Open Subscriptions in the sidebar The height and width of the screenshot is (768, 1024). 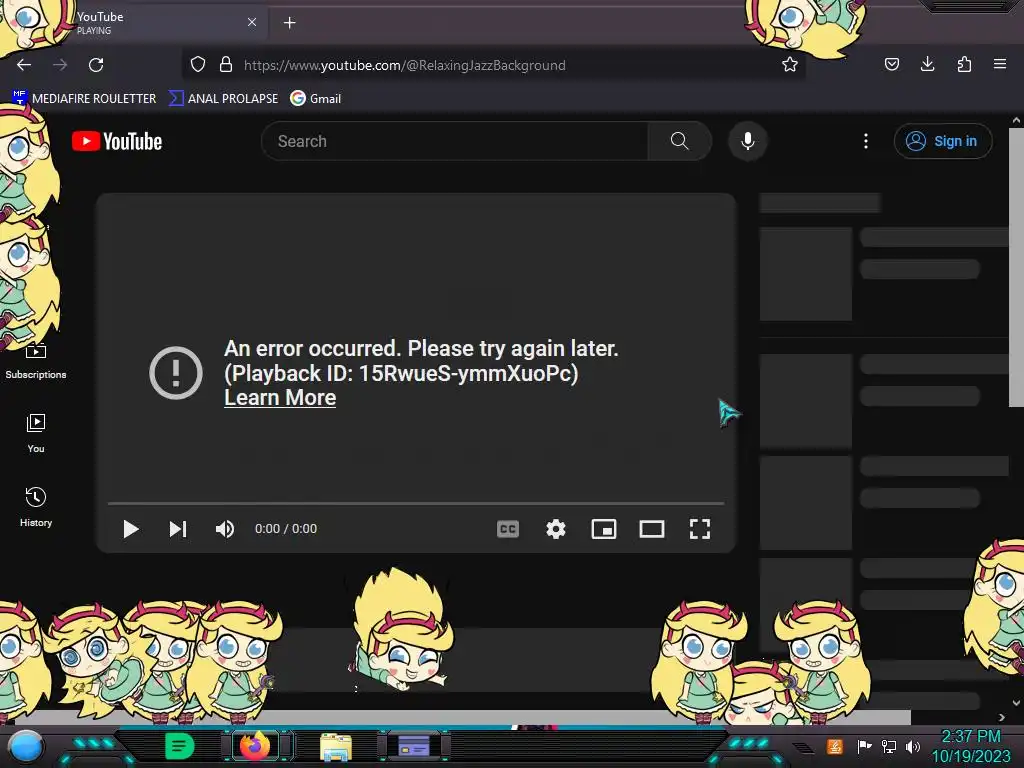click(x=36, y=360)
